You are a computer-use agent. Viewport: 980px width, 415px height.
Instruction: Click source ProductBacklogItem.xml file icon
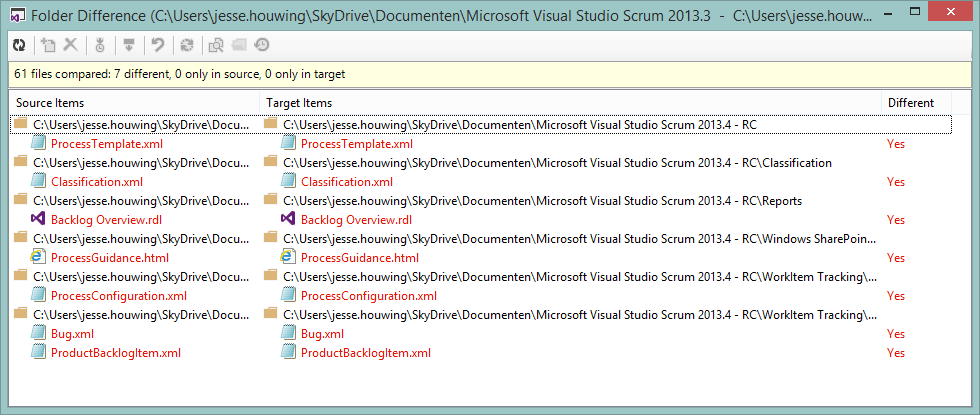(x=39, y=352)
